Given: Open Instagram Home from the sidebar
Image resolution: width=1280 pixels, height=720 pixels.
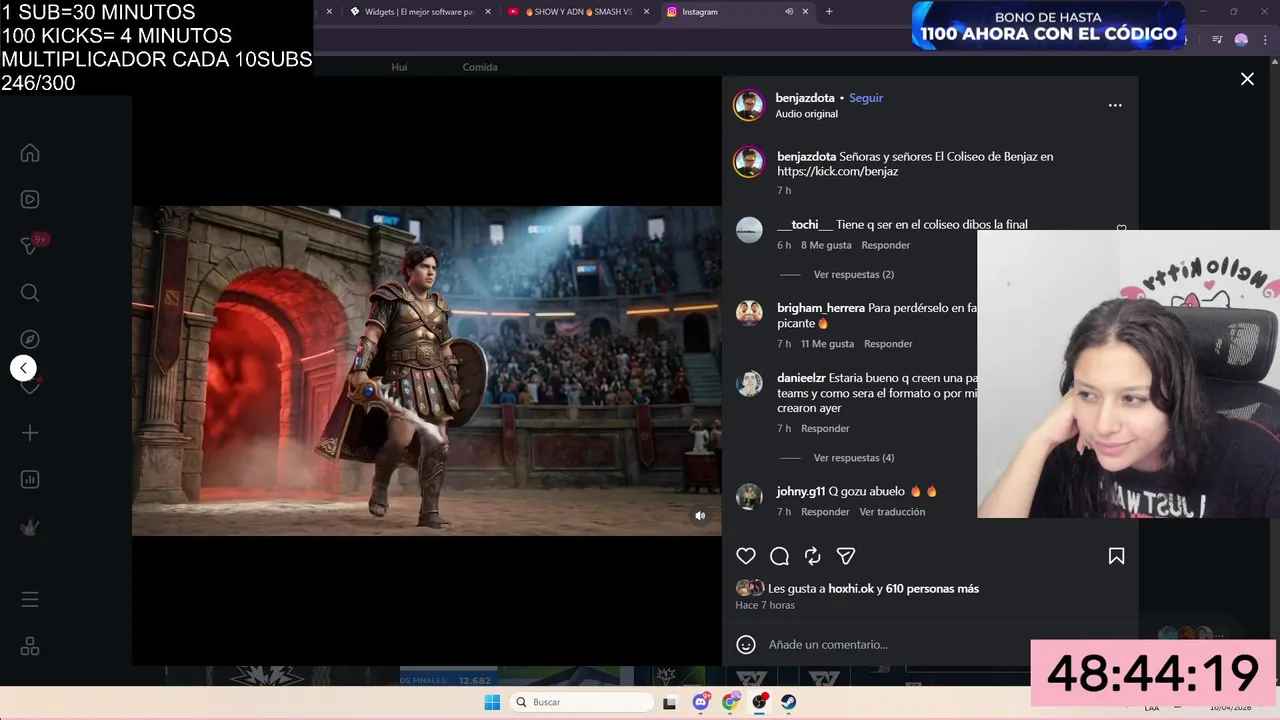Looking at the screenshot, I should point(30,153).
